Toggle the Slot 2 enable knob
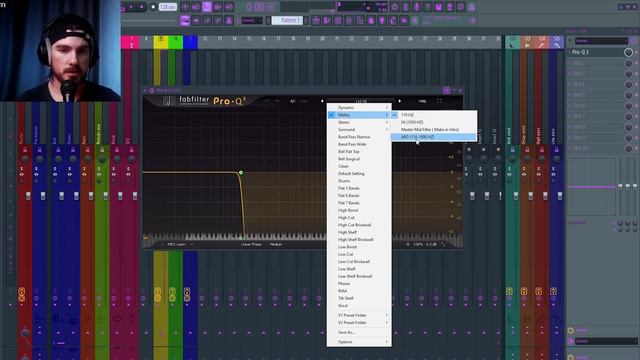This screenshot has height=360, width=640. click(x=629, y=63)
